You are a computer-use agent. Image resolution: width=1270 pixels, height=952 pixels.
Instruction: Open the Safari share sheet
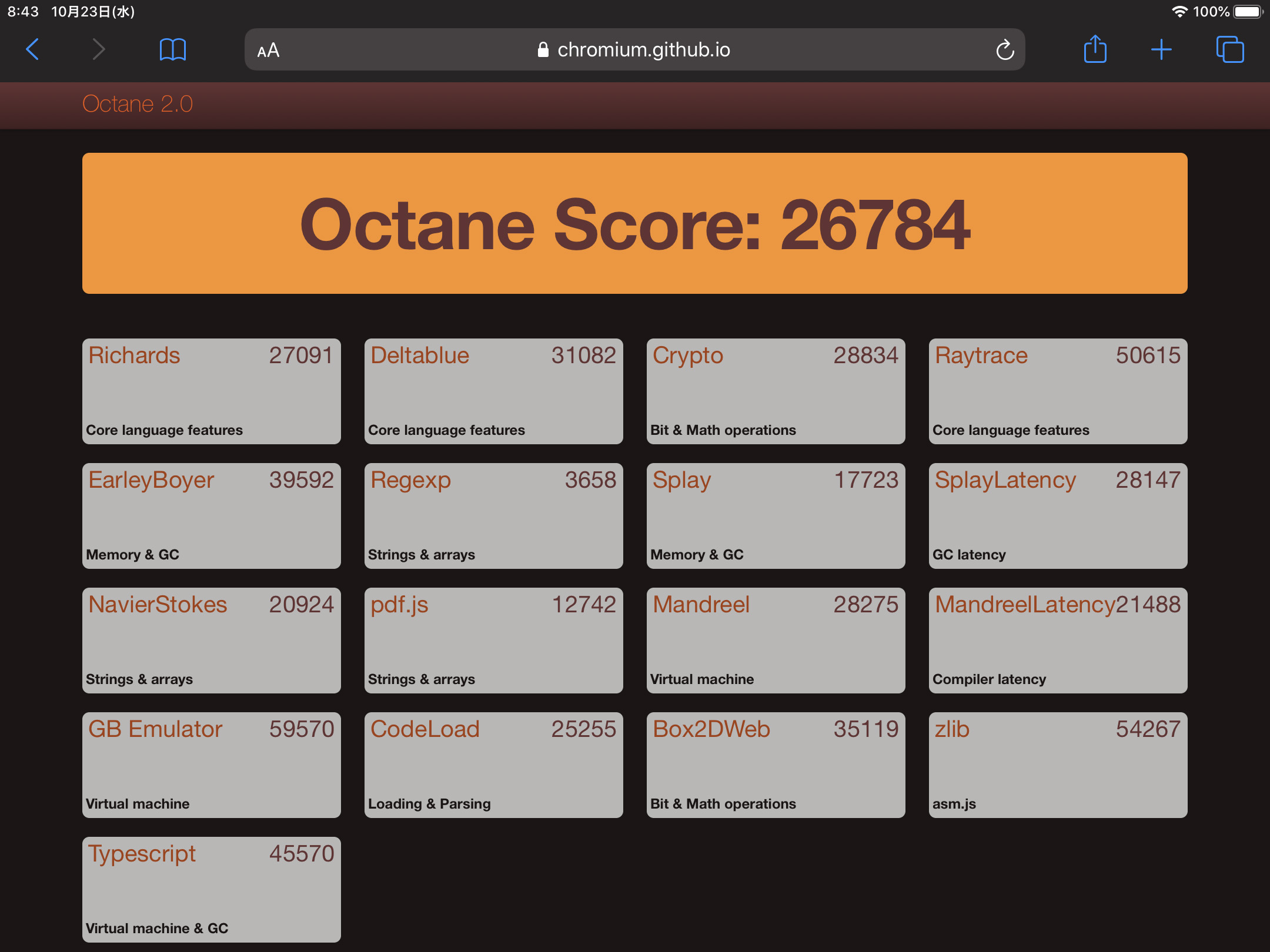click(x=1095, y=49)
